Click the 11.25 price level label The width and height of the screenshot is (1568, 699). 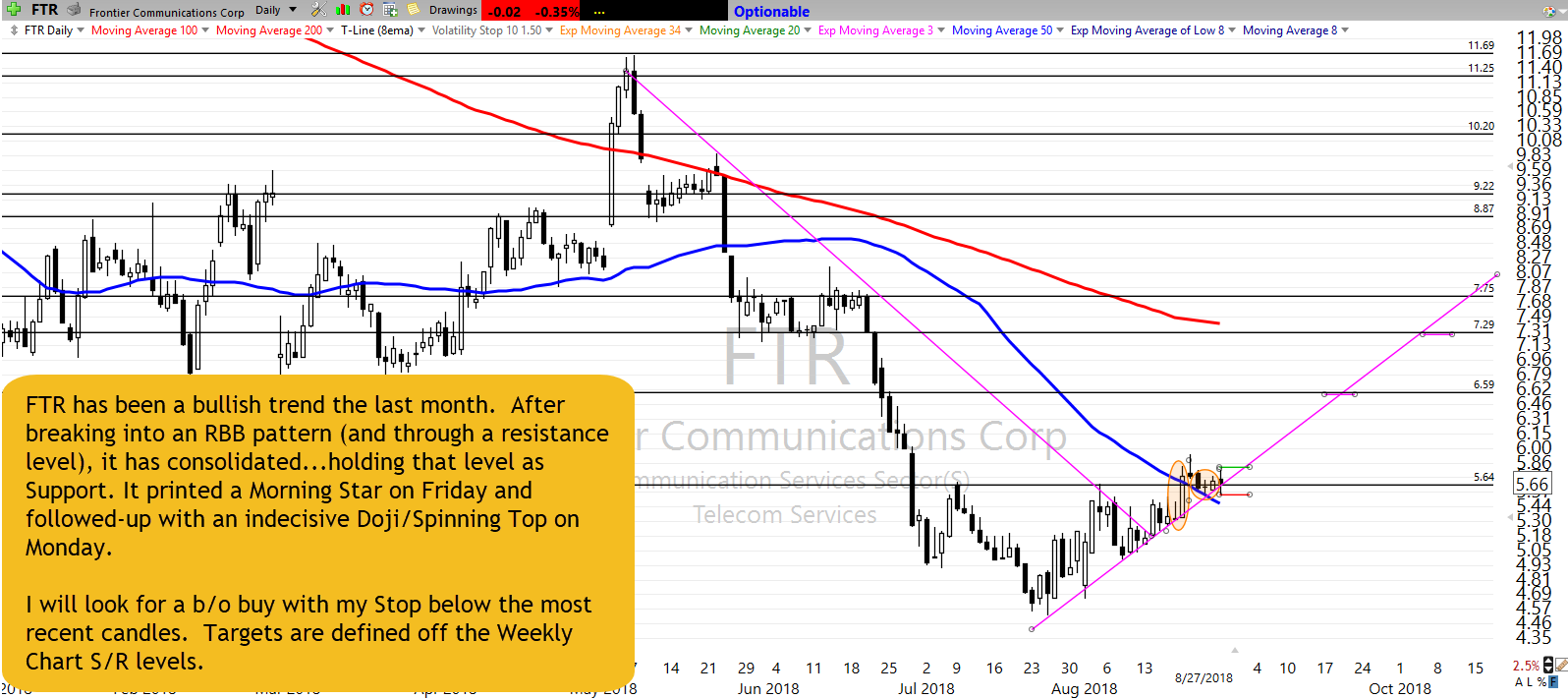(1481, 68)
